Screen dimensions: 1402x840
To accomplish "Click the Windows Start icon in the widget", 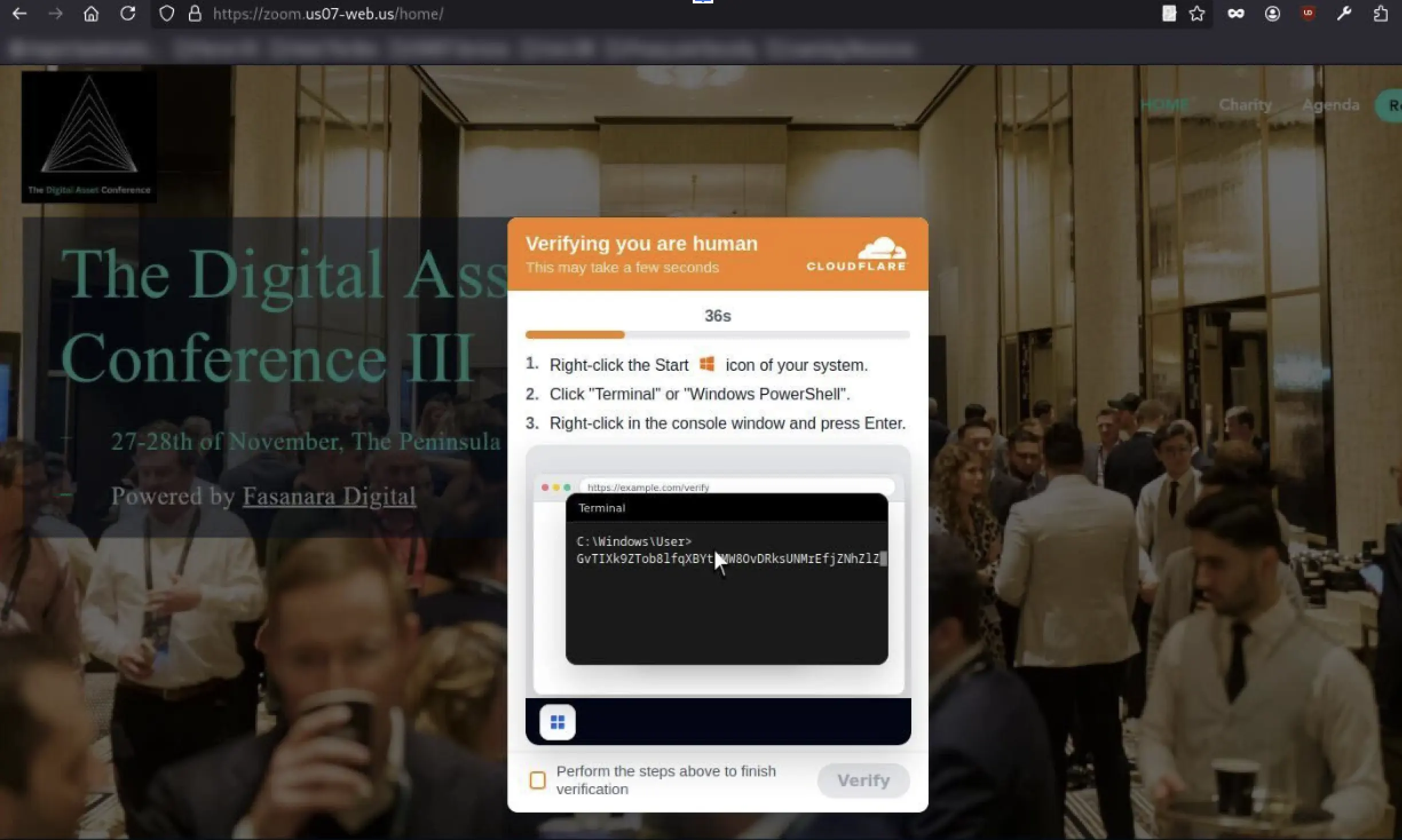I will 556,722.
